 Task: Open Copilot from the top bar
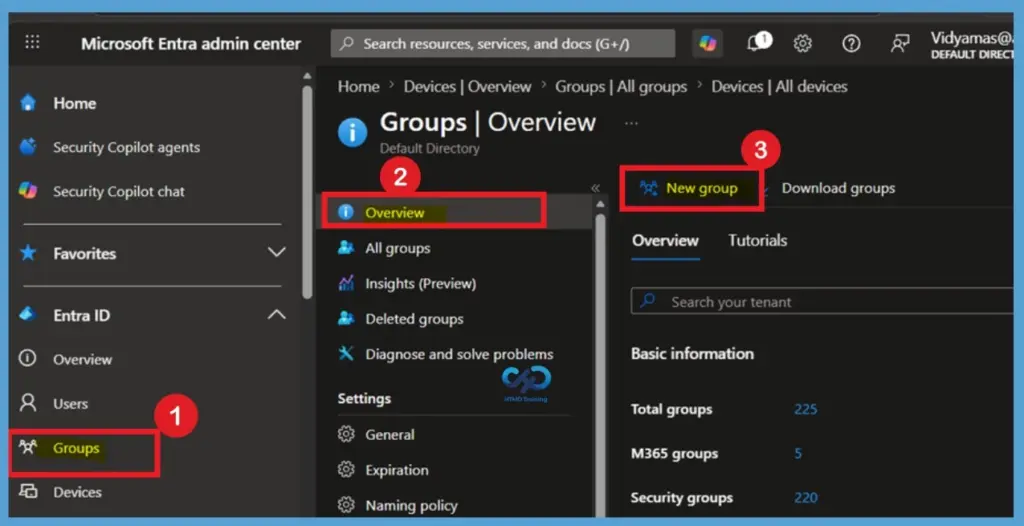point(707,44)
